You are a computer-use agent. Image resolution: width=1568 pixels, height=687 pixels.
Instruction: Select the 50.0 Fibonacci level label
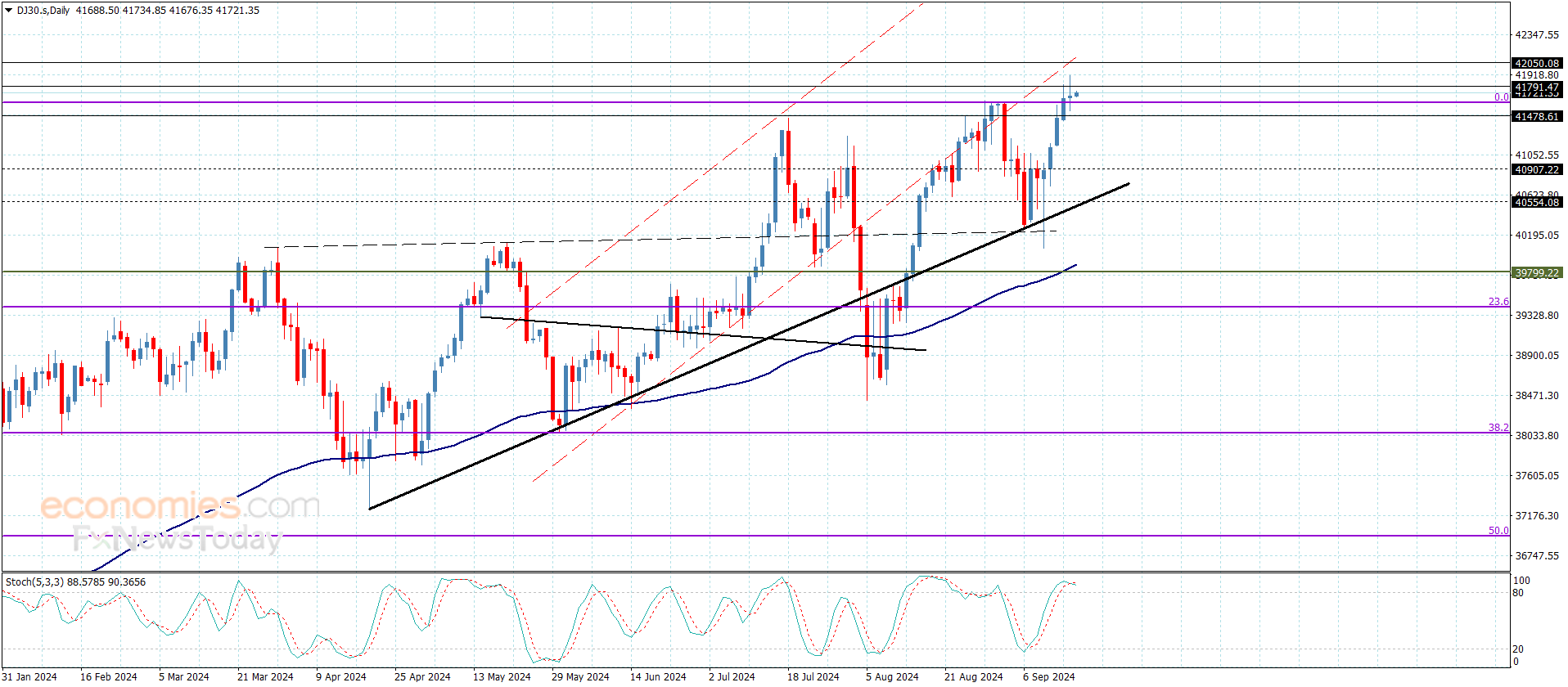1498,531
